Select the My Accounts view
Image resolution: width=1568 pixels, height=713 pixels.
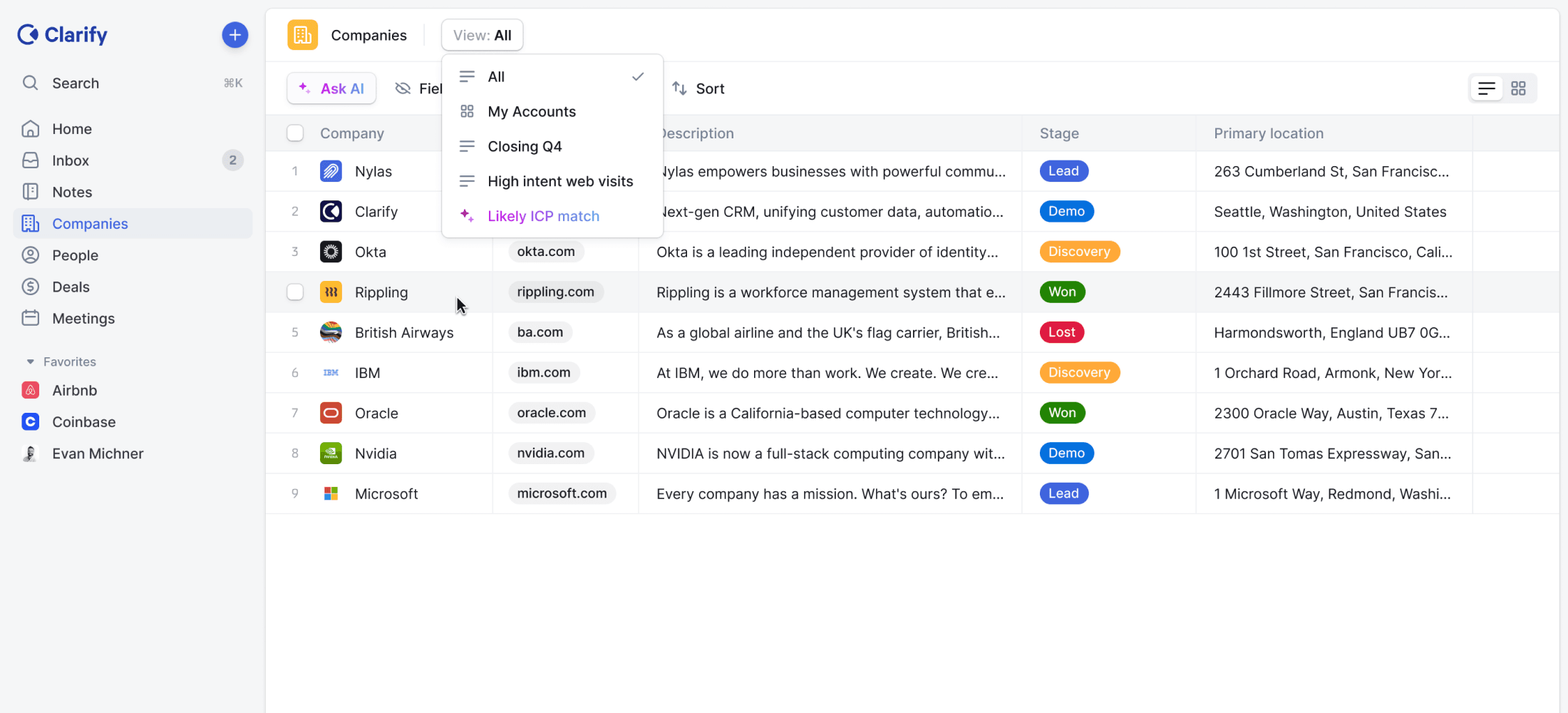click(x=552, y=111)
